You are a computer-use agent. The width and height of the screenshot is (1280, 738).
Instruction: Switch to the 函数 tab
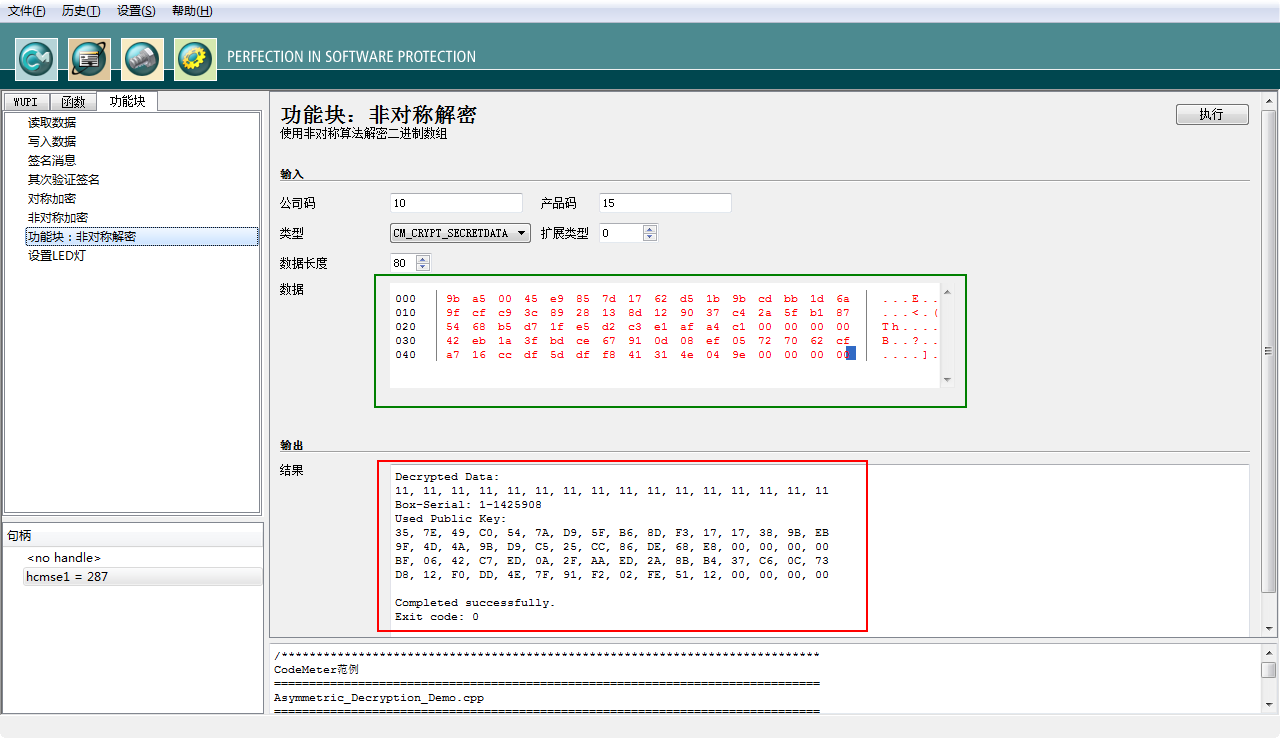coord(74,102)
